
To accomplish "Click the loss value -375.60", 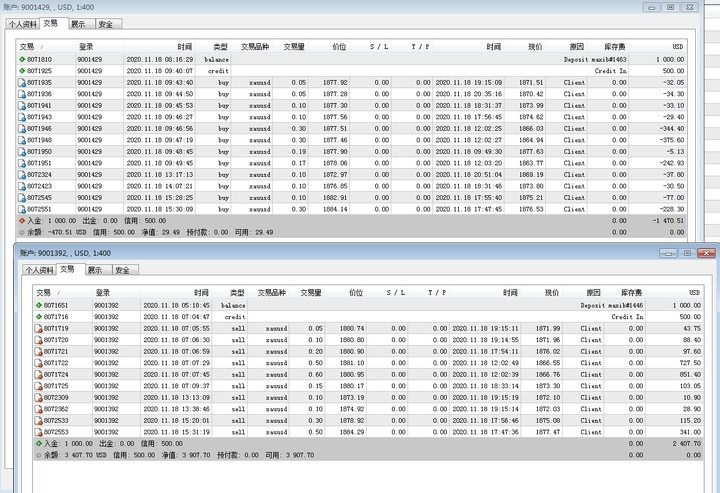I will [671, 140].
